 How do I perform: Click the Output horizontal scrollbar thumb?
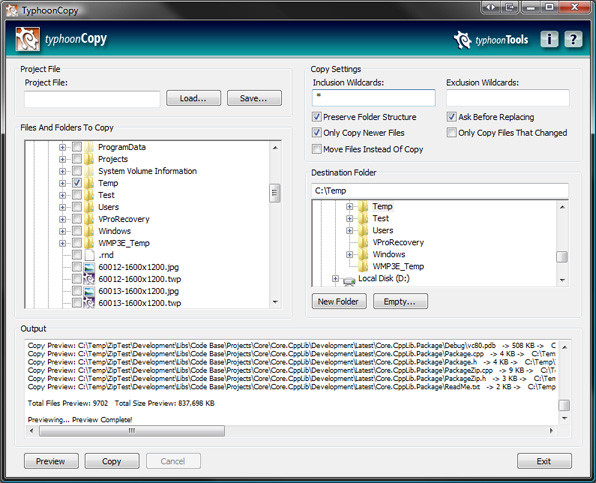coord(132,431)
